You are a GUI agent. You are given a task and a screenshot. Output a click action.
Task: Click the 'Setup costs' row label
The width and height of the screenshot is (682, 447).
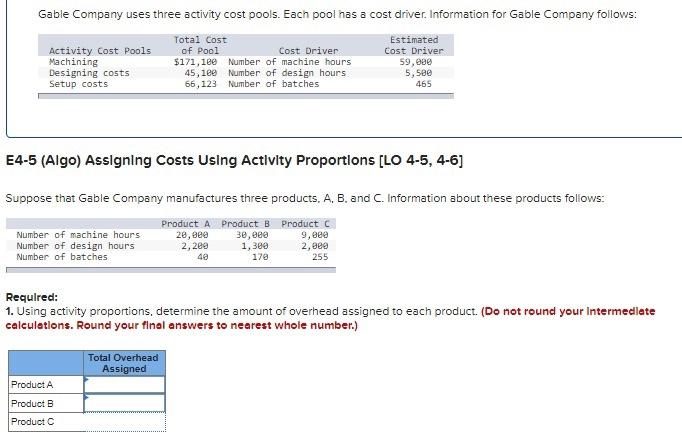click(78, 84)
